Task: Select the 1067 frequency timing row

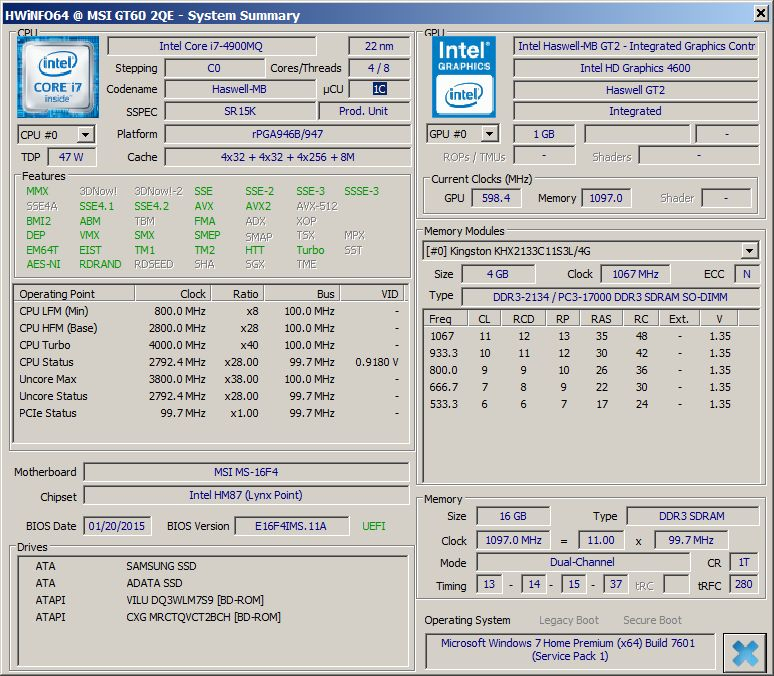Action: tap(590, 336)
